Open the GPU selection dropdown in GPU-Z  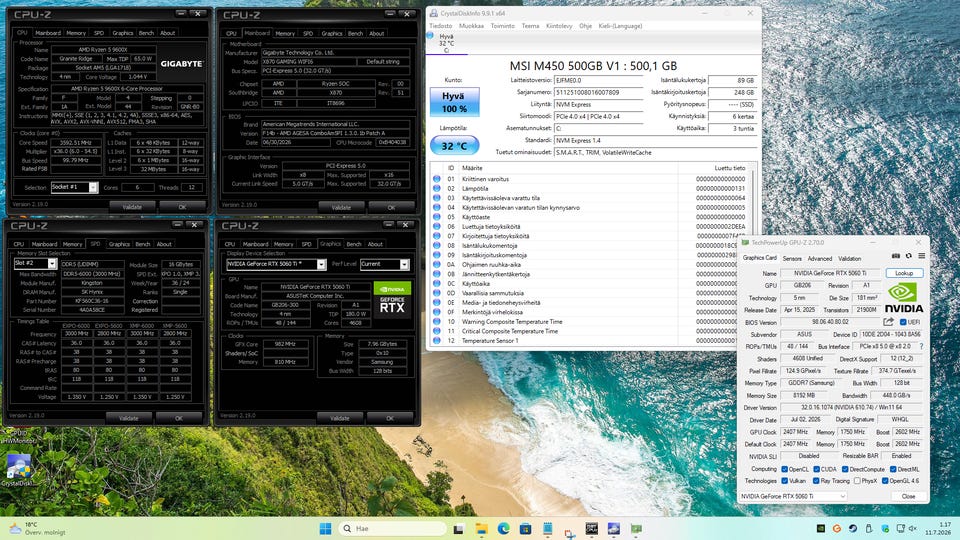(x=793, y=496)
